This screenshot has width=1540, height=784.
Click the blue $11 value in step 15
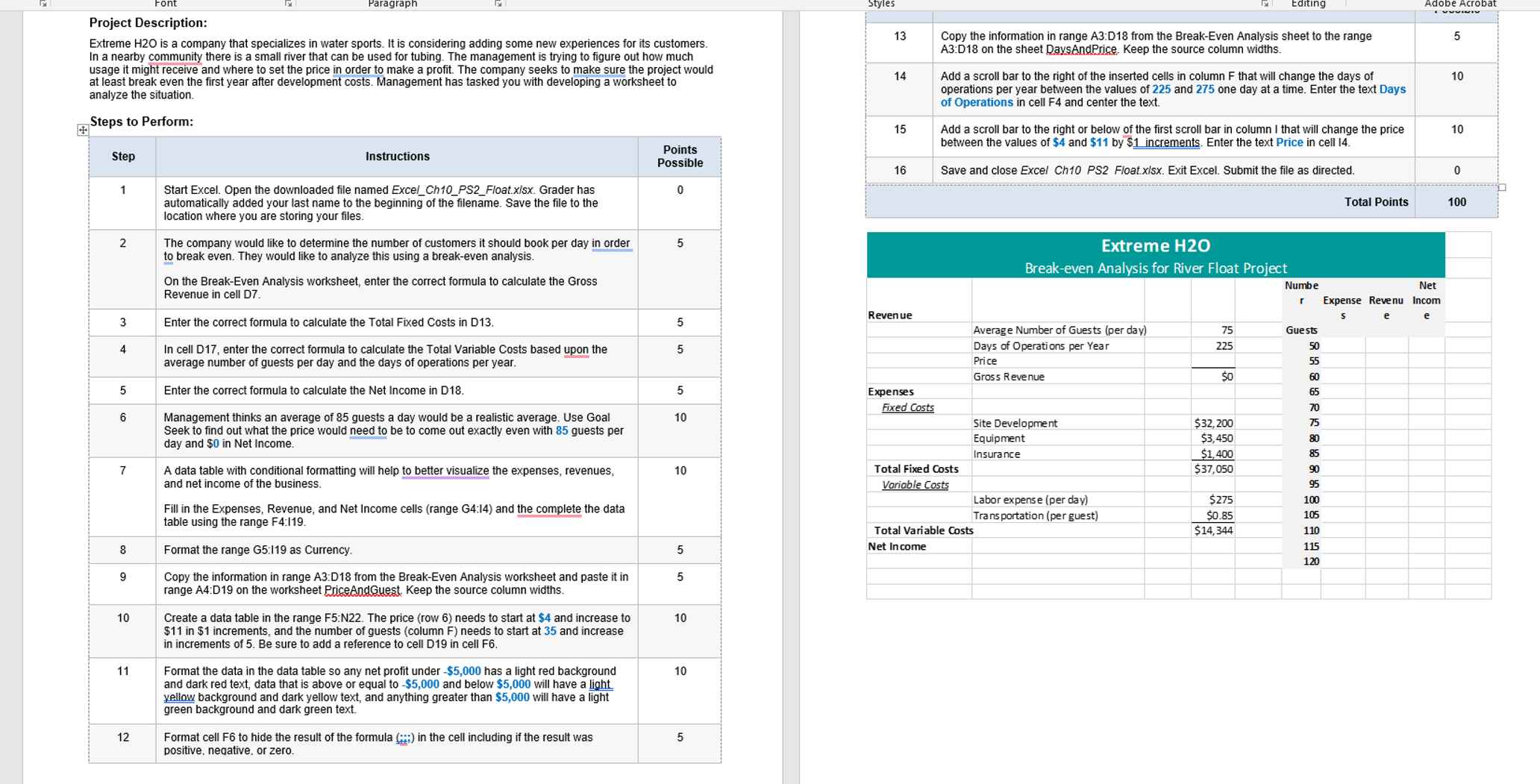tap(1099, 142)
